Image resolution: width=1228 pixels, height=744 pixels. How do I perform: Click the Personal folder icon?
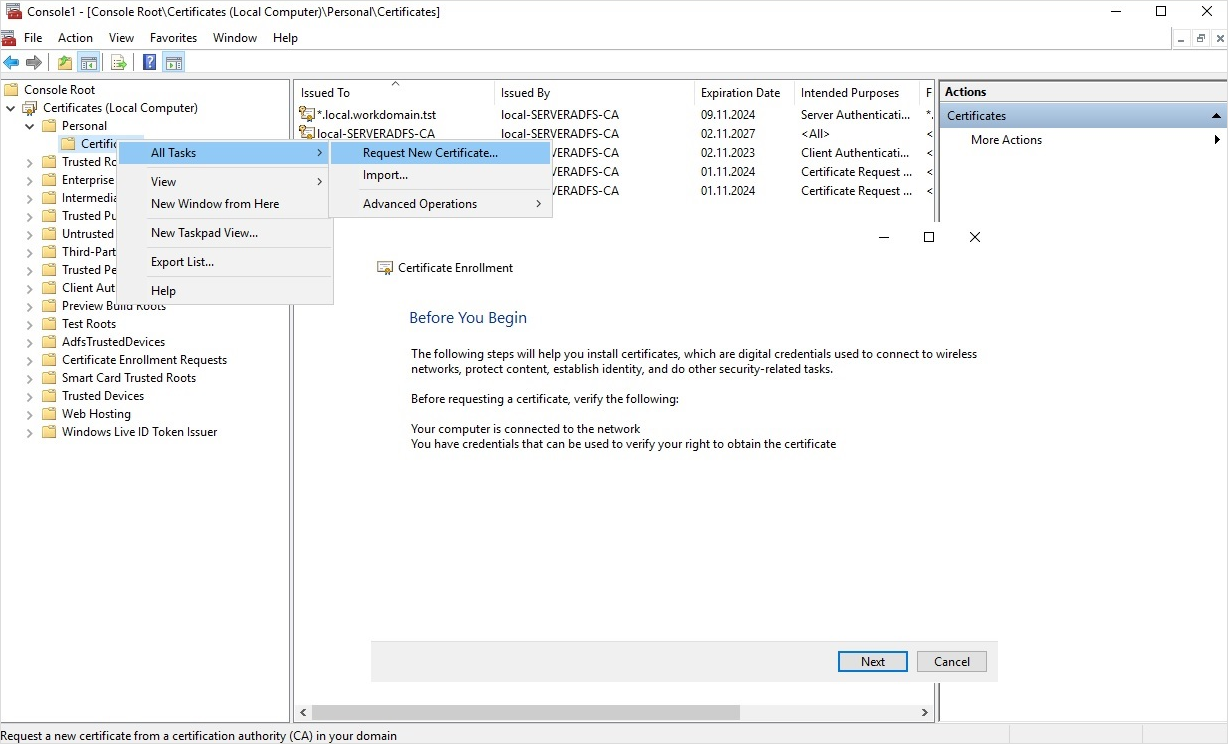49,126
